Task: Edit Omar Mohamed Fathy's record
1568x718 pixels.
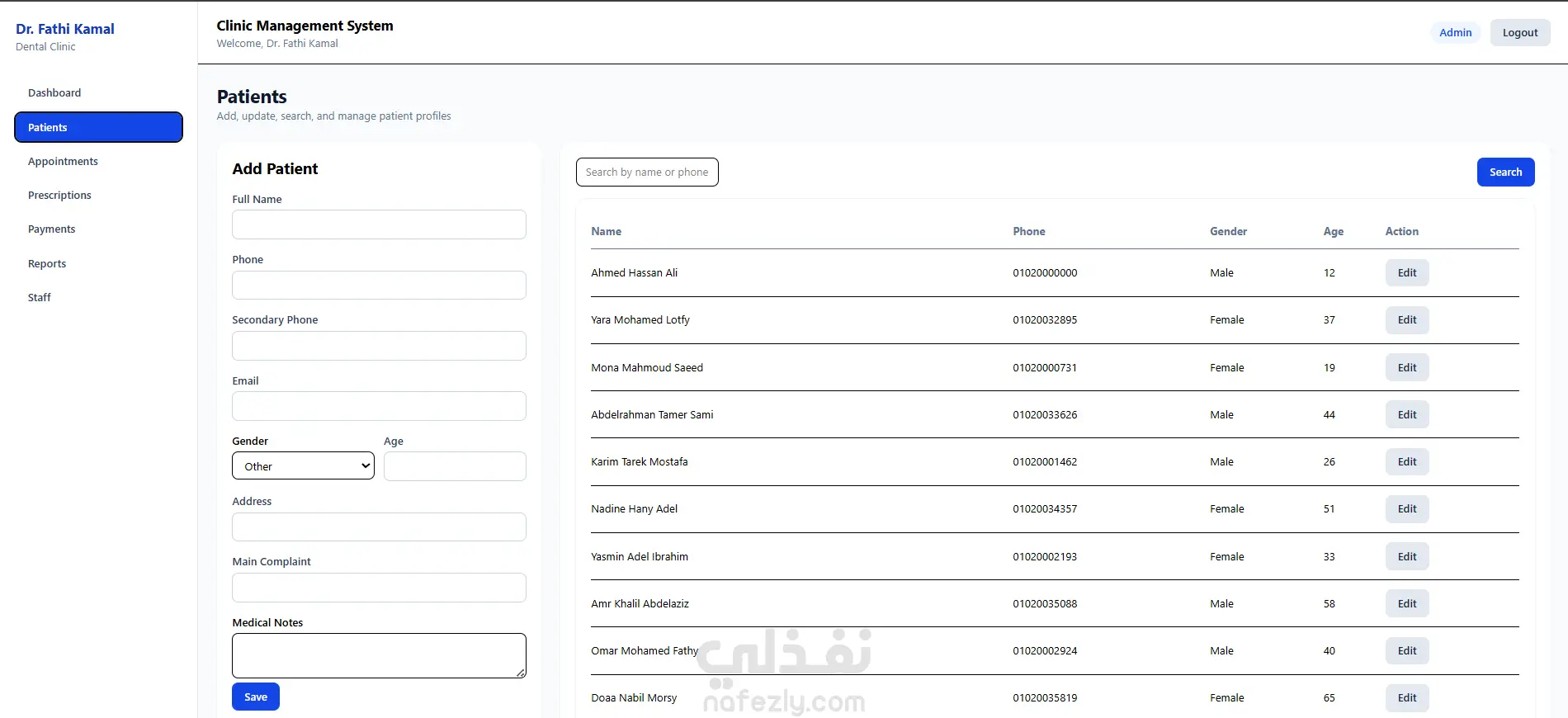Action: pos(1407,651)
